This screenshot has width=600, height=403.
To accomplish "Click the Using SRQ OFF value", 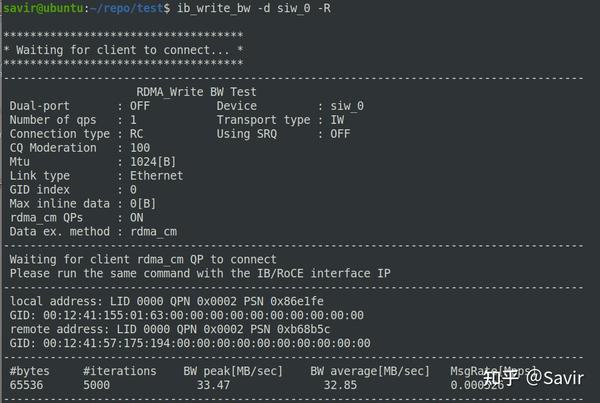I will 340,133.
